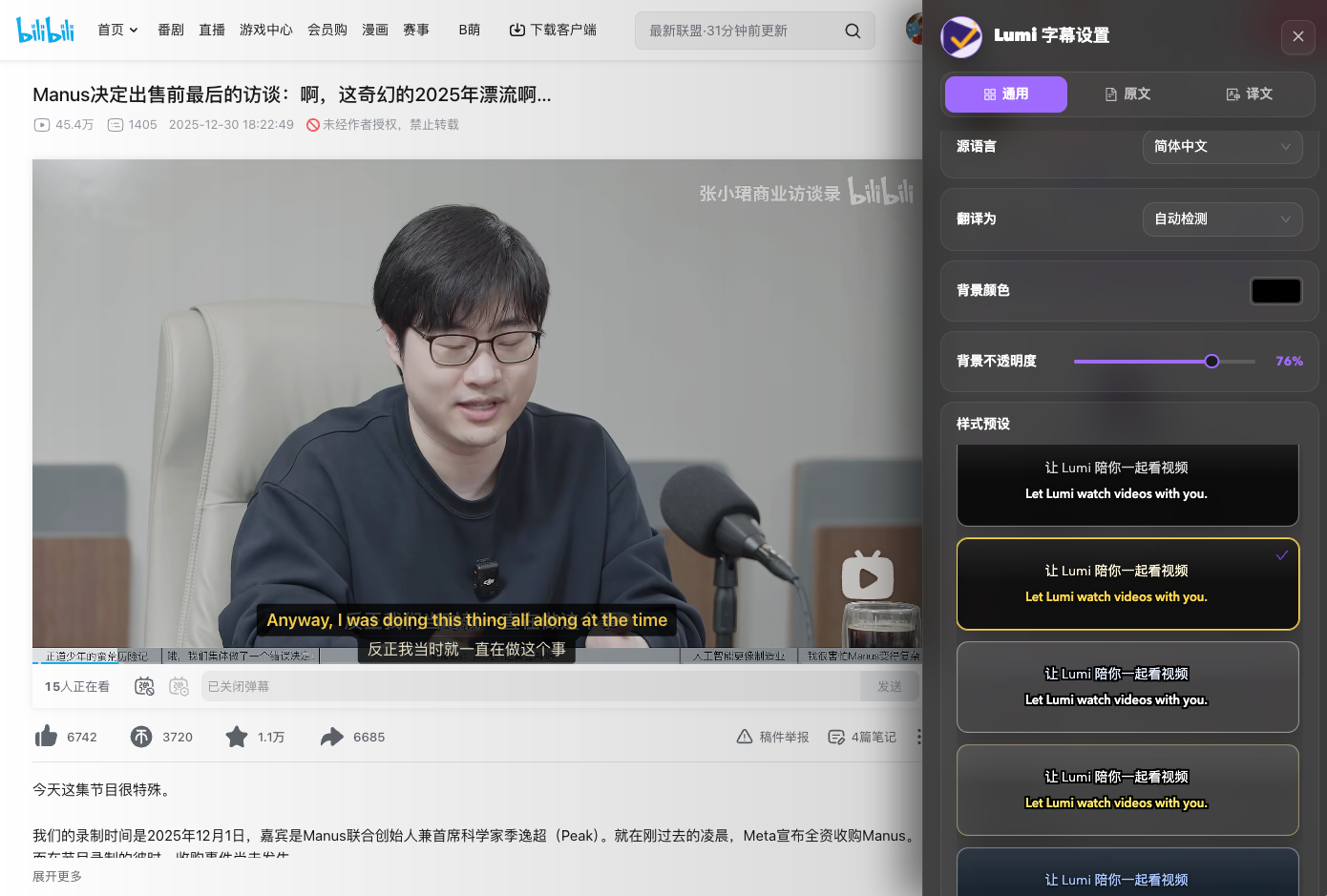
Task: Open 番剧 in the navigation bar
Action: [x=171, y=30]
